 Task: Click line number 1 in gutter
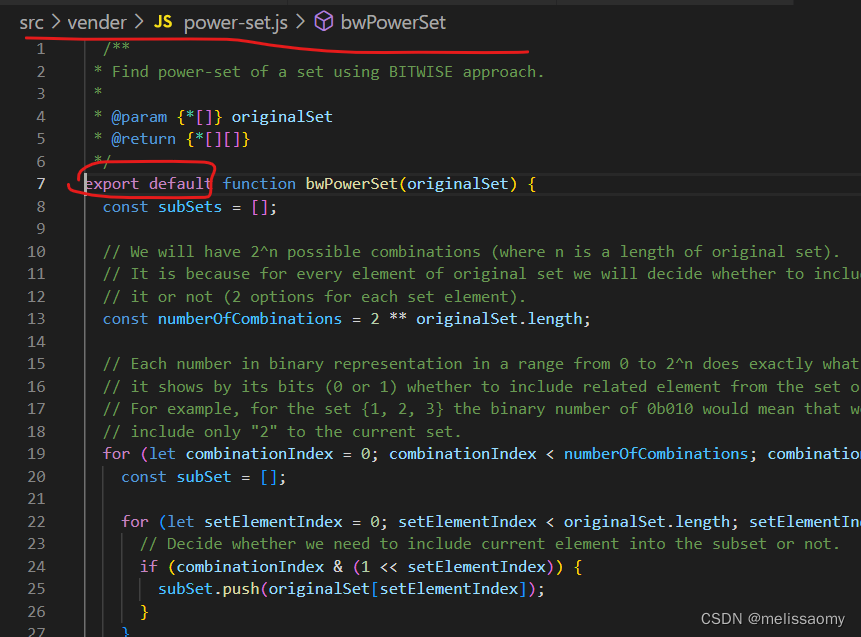(x=41, y=49)
